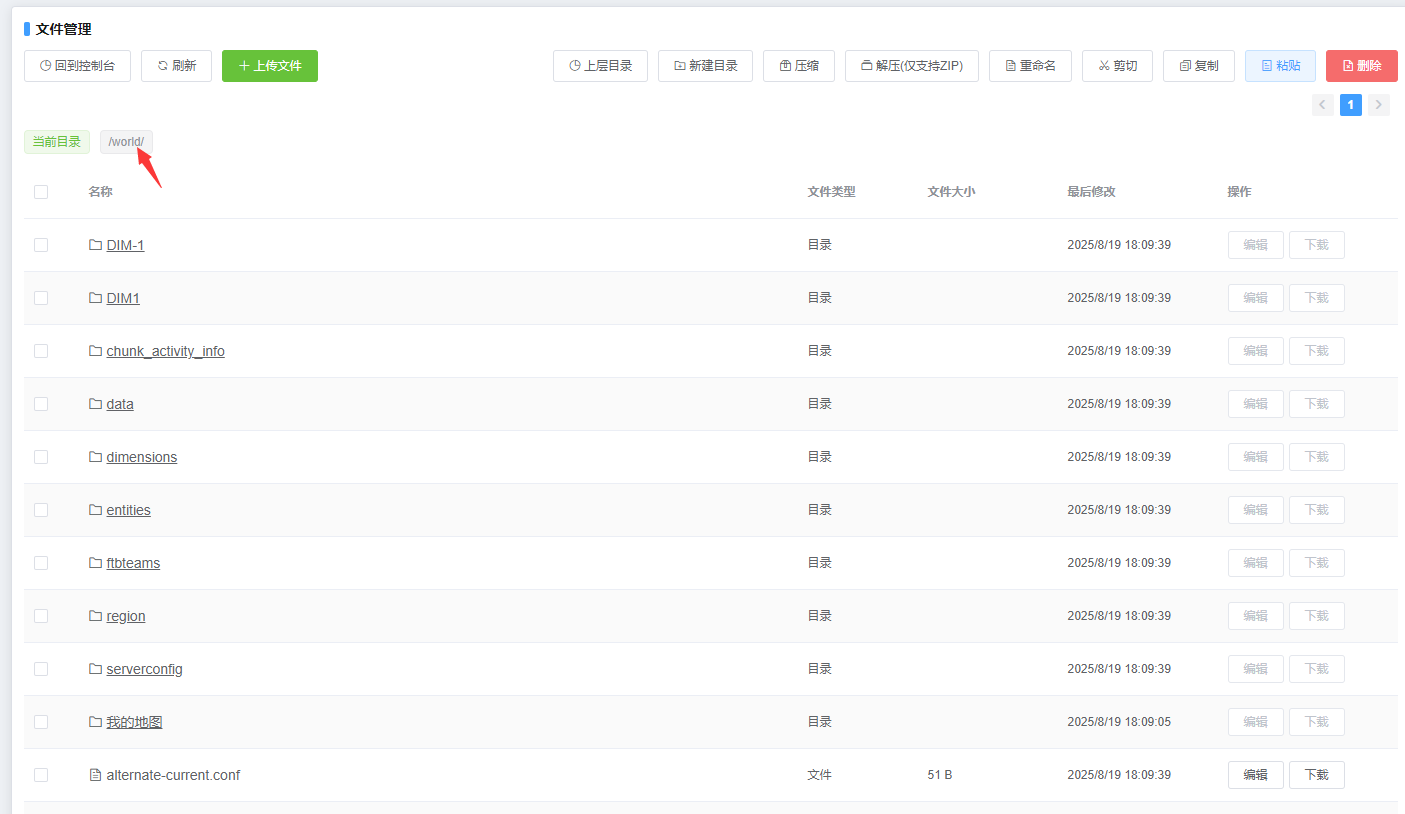Go back with 回到控制台 button
The height and width of the screenshot is (814, 1405).
point(77,66)
